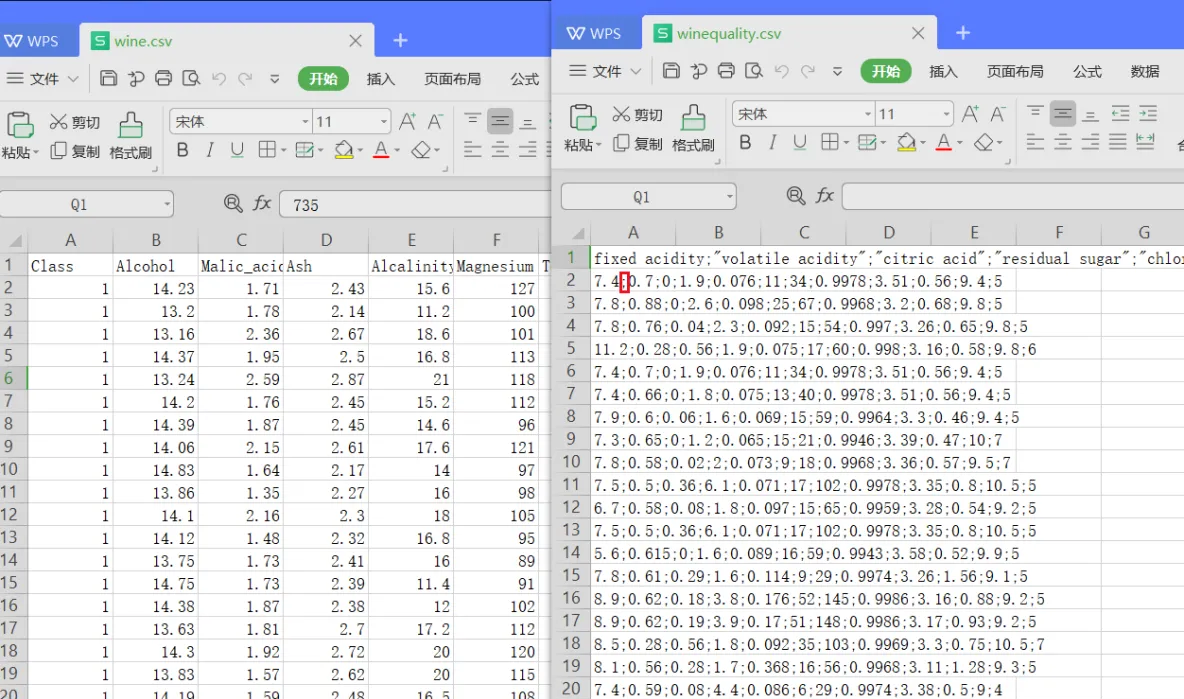The height and width of the screenshot is (699, 1184).
Task: Decrease font size in wine.csv window
Action: point(435,122)
